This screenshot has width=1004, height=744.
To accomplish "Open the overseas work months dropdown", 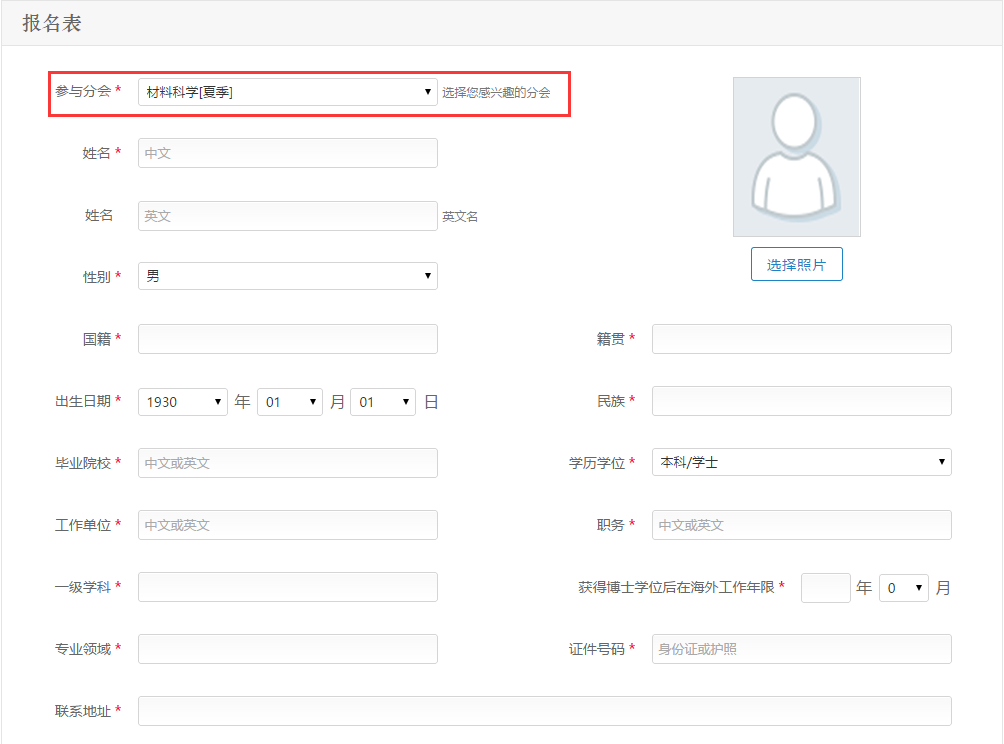I will 903,587.
